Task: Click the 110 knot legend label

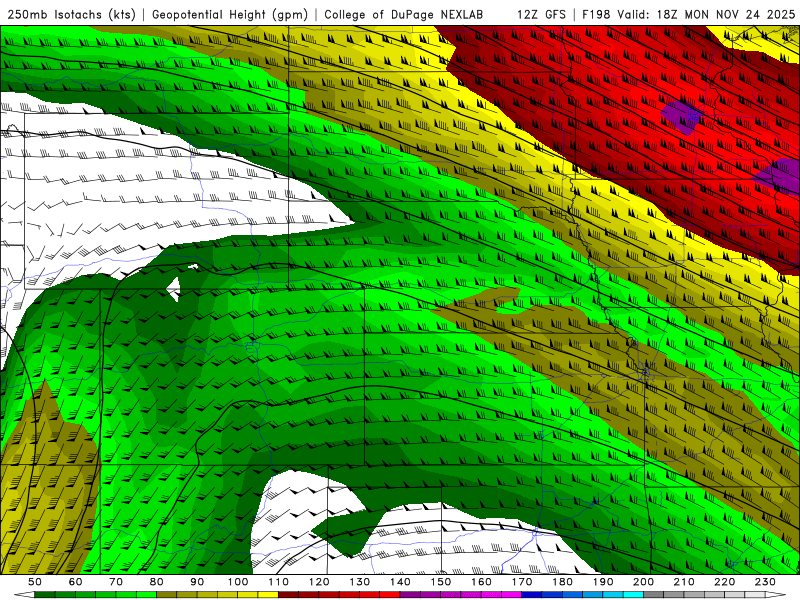Action: click(278, 582)
